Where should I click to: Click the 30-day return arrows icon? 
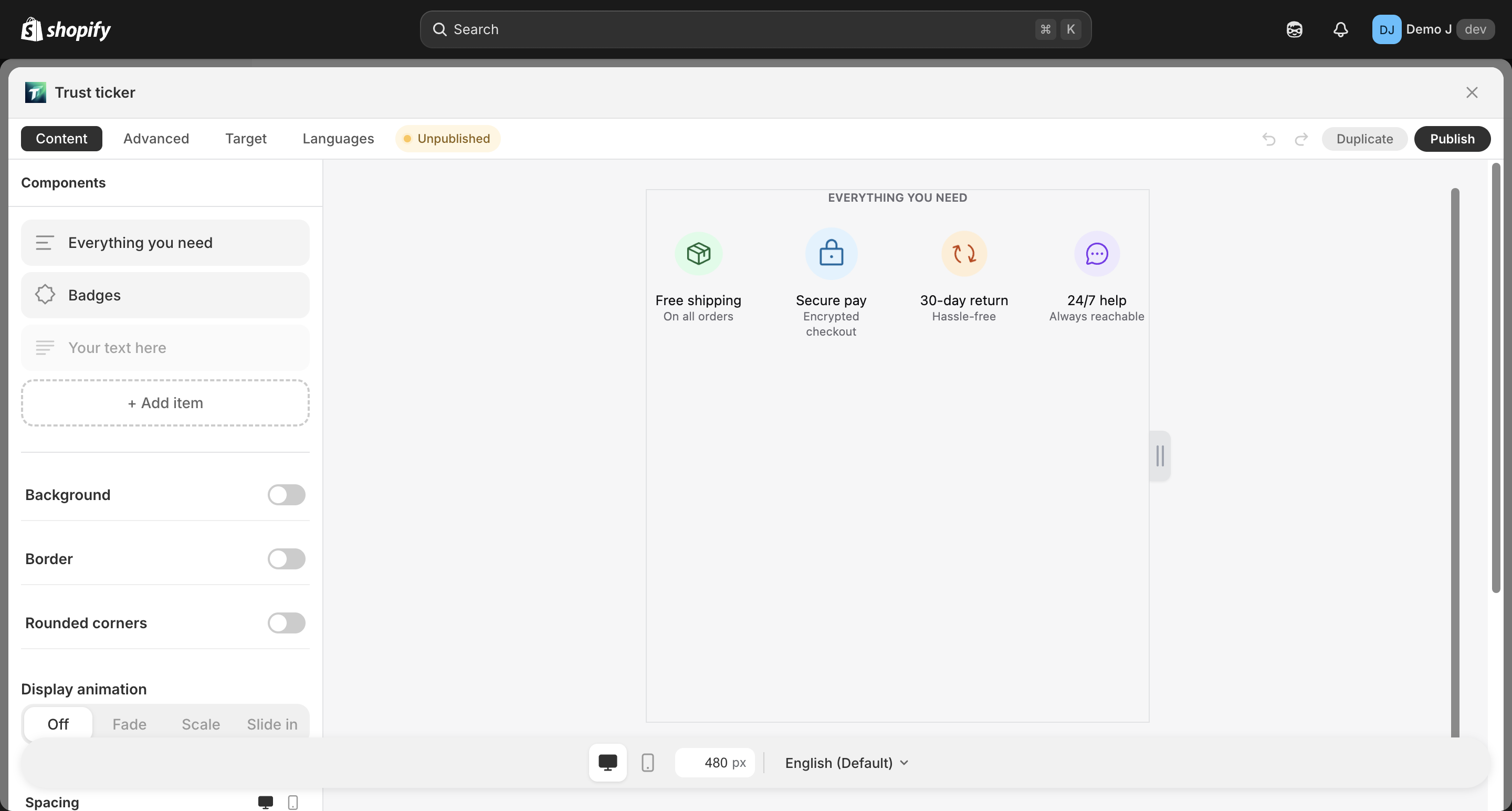tap(964, 254)
